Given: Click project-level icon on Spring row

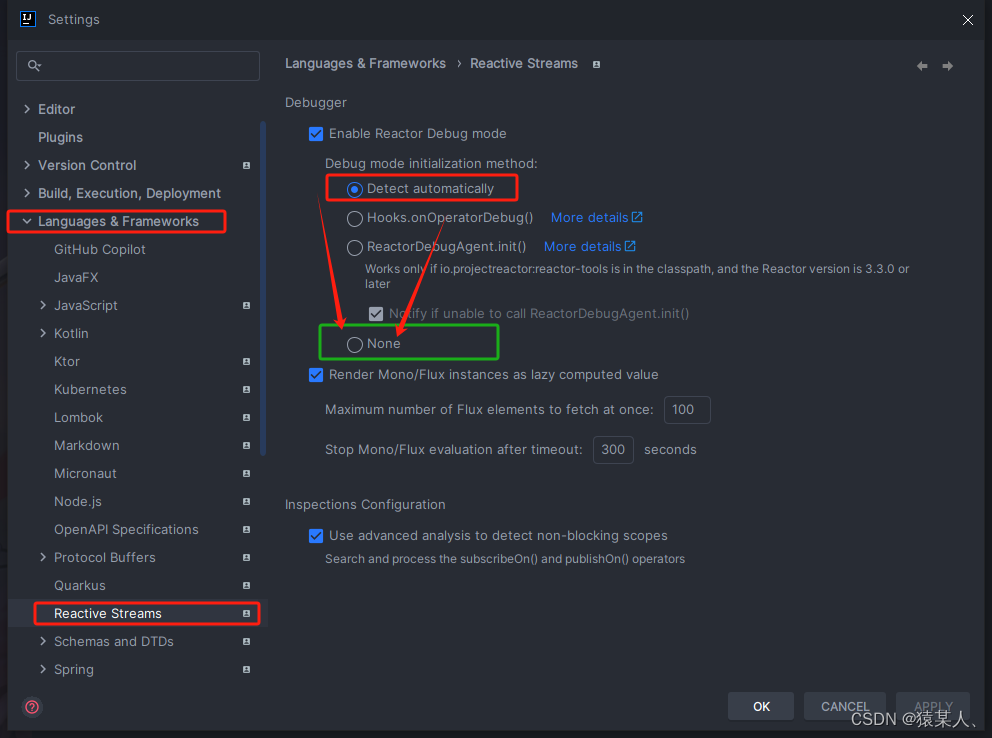Looking at the screenshot, I should point(246,669).
